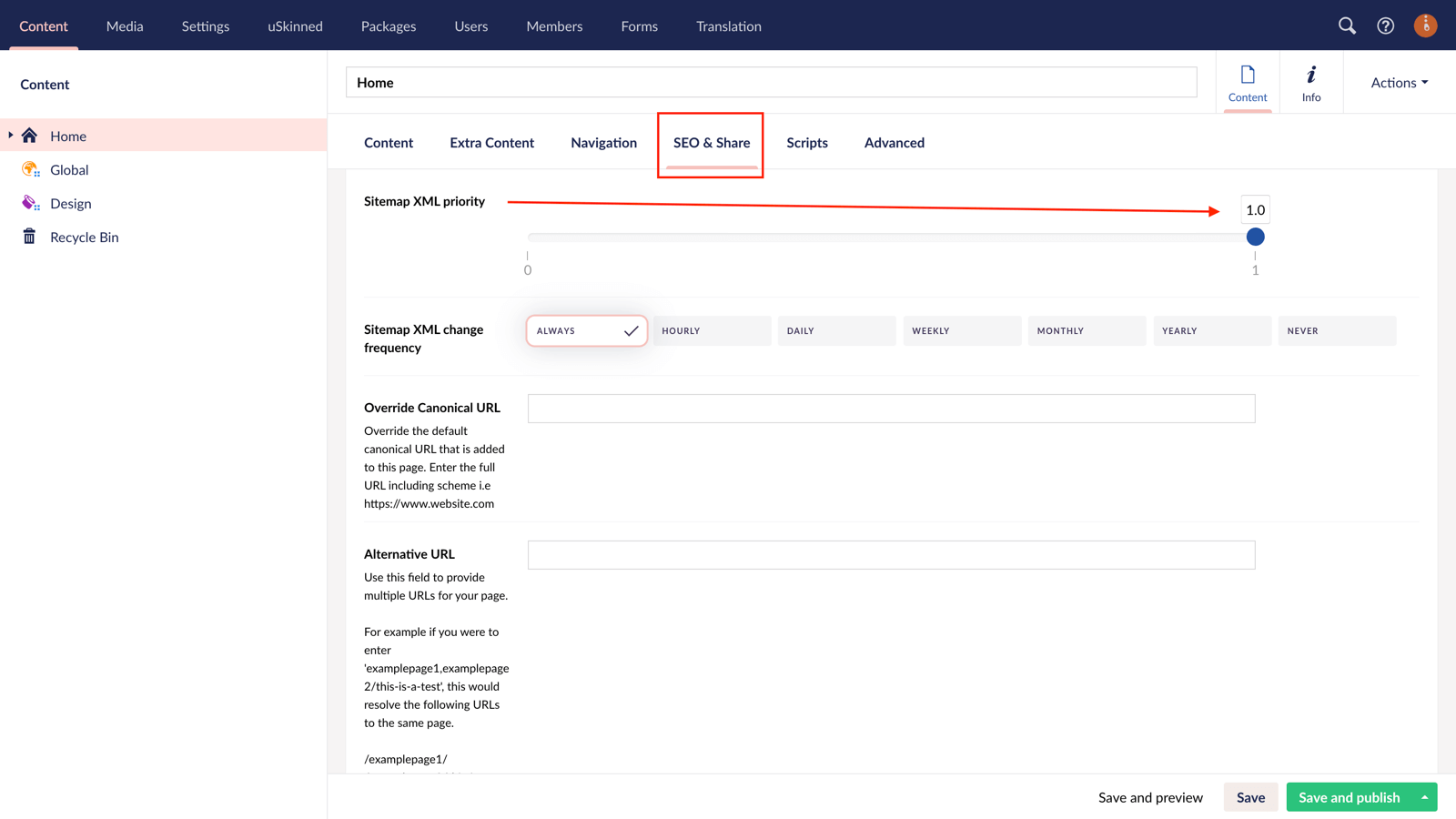Click the Save and preview button
The width and height of the screenshot is (1456, 819).
1150,796
